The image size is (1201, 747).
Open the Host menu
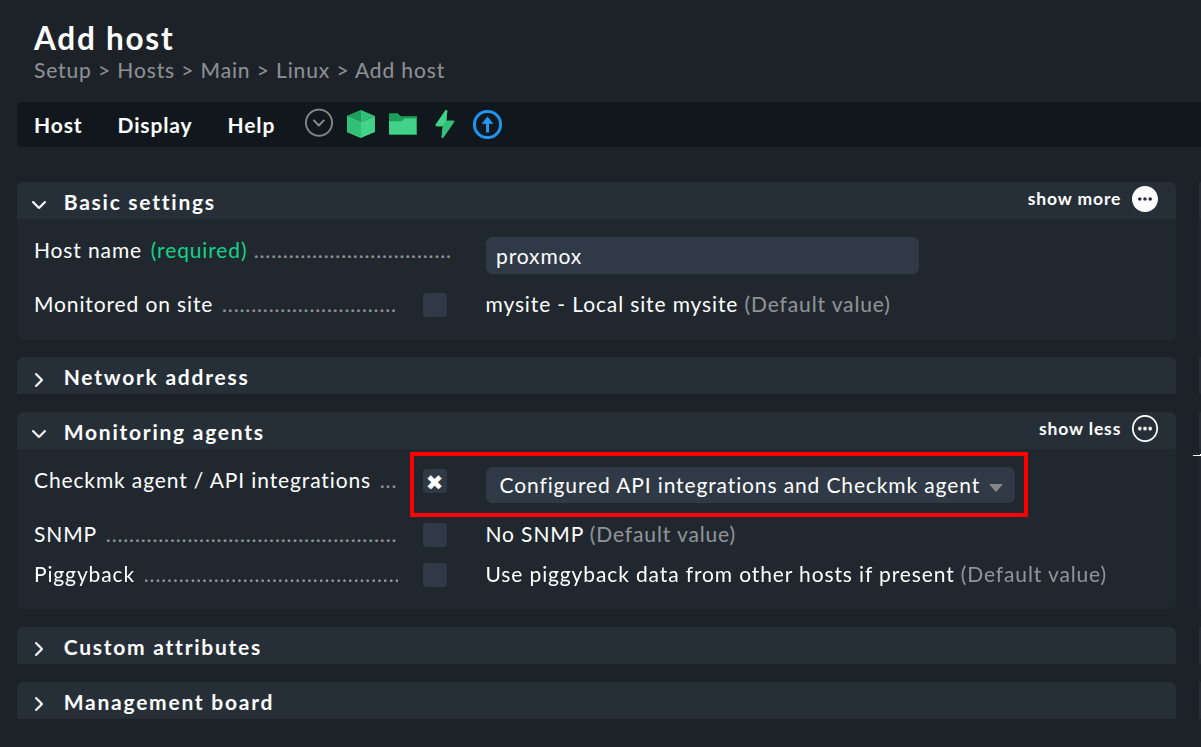57,125
